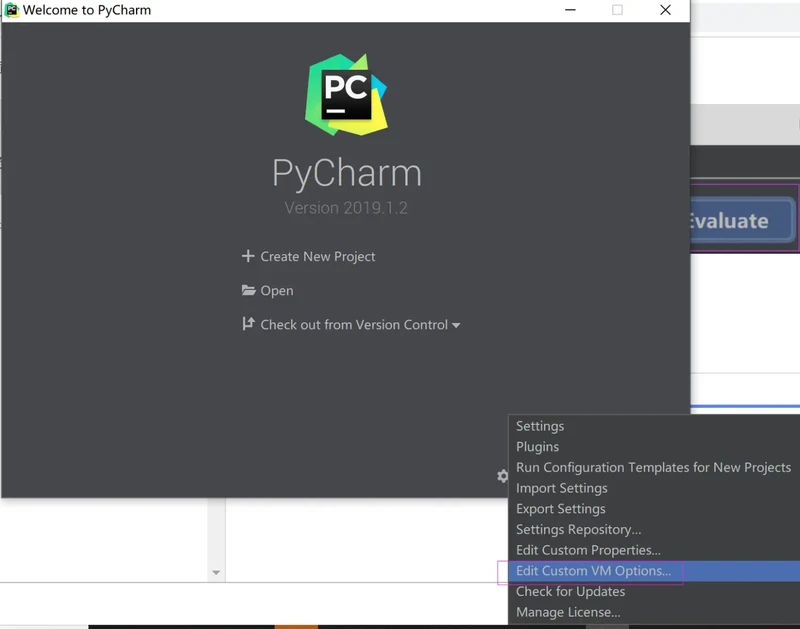This screenshot has width=800, height=629.
Task: Open Settings from the Configure menu
Action: tap(540, 426)
